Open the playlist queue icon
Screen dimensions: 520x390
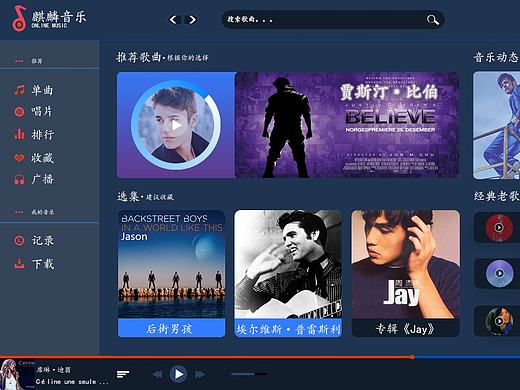pyautogui.click(x=123, y=374)
